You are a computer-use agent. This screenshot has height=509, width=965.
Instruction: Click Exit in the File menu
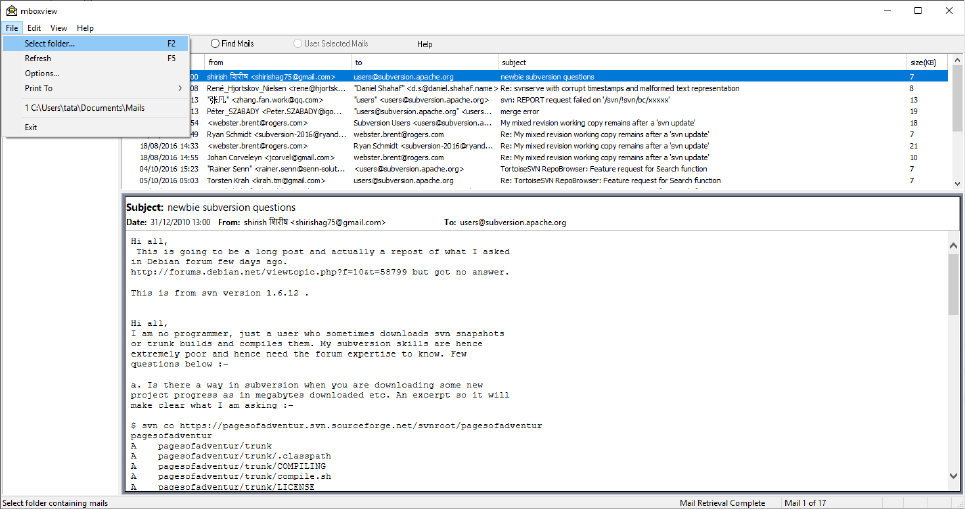[96, 127]
